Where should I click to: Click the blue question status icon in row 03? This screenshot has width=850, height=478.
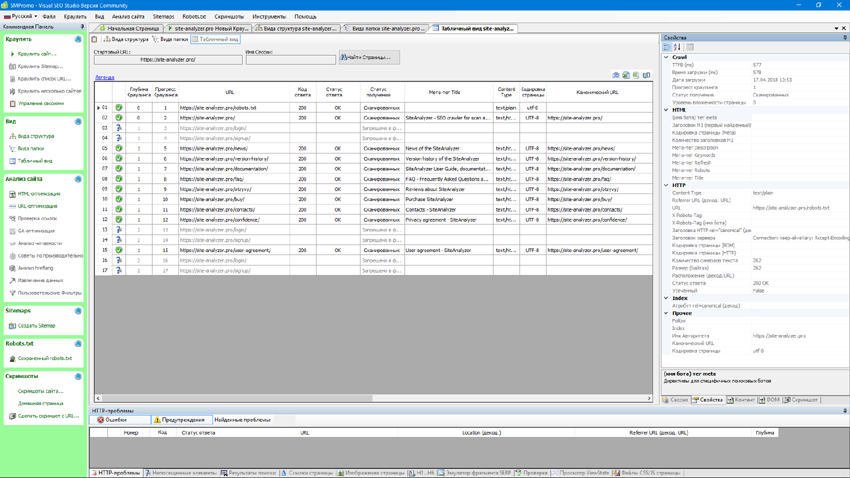pos(119,128)
